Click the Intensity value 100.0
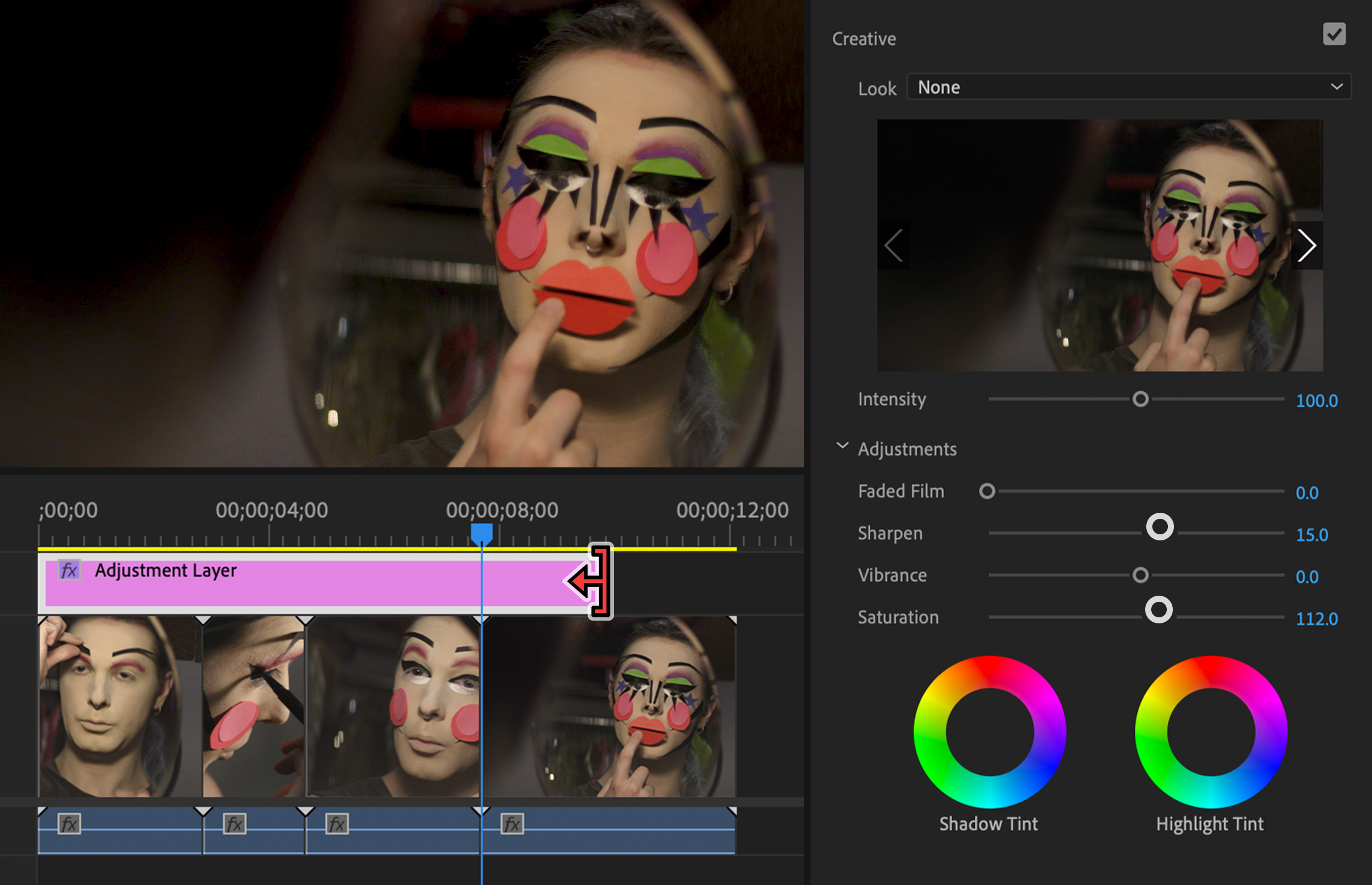This screenshot has width=1372, height=885. (1316, 400)
